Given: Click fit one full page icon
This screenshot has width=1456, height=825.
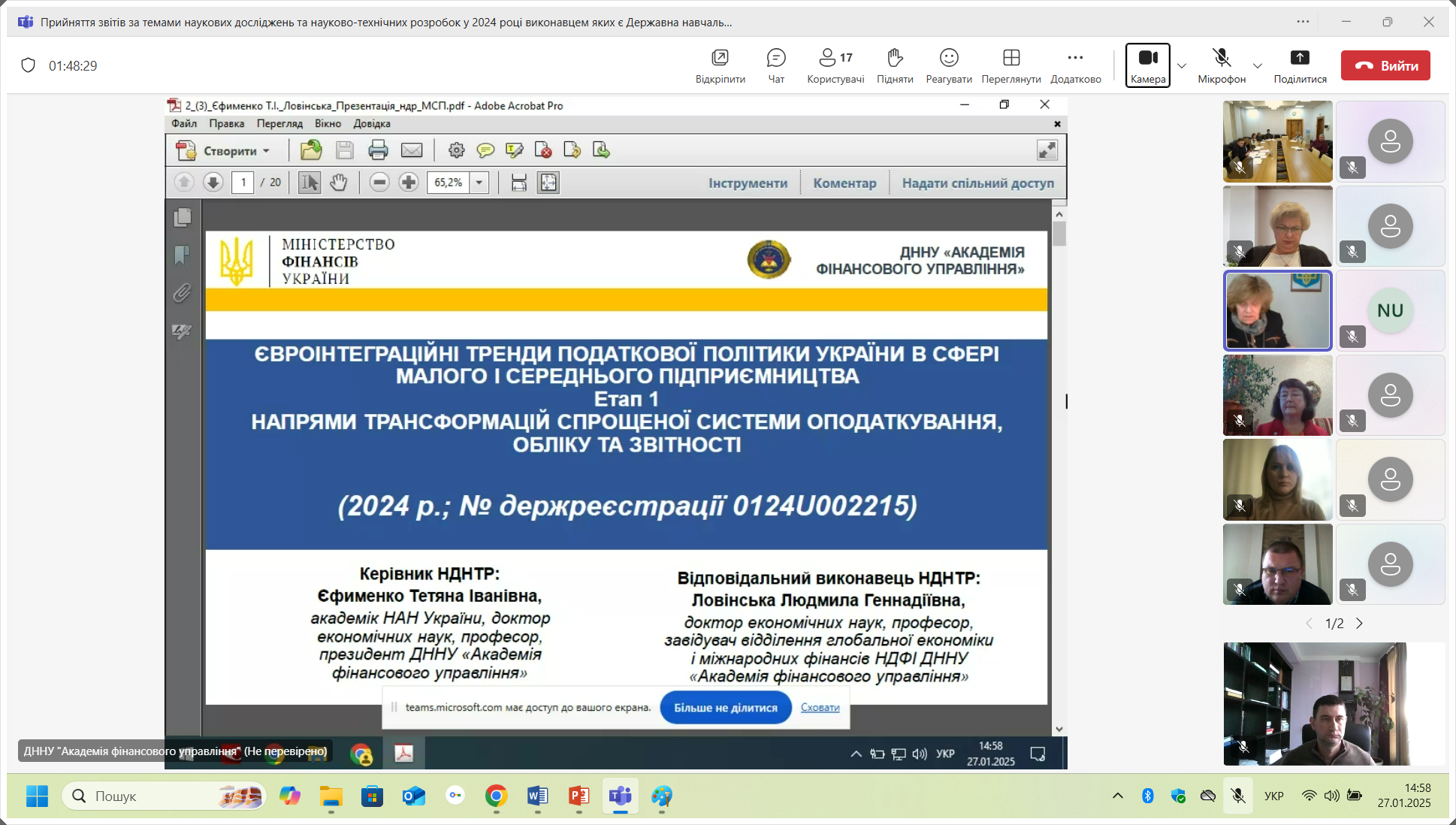Looking at the screenshot, I should (548, 183).
